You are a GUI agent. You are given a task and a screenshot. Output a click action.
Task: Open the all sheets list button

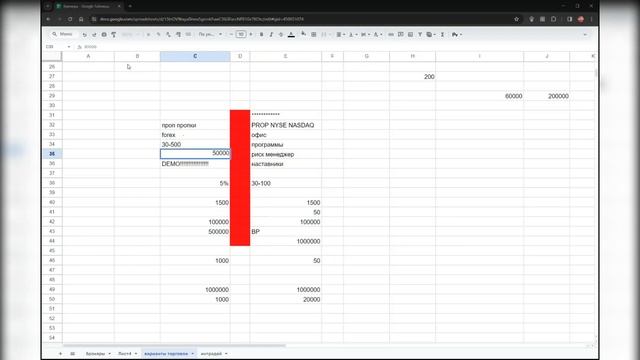point(72,354)
